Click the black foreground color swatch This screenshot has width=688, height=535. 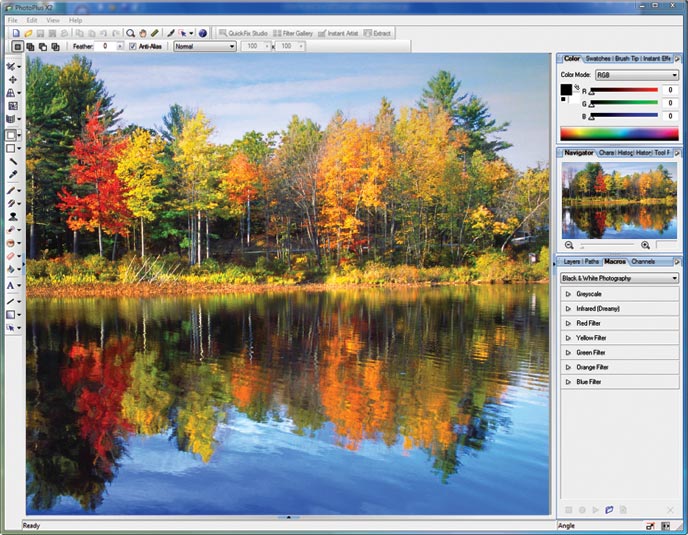566,90
